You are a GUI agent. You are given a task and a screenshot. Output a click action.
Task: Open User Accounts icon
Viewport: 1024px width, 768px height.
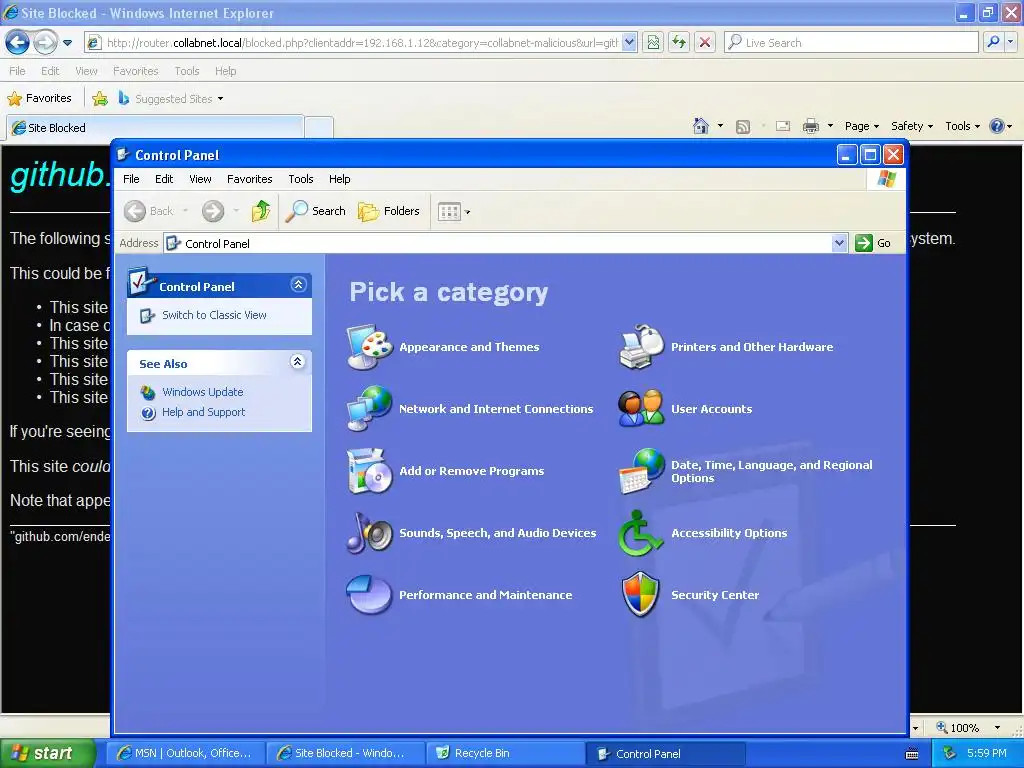pos(641,409)
